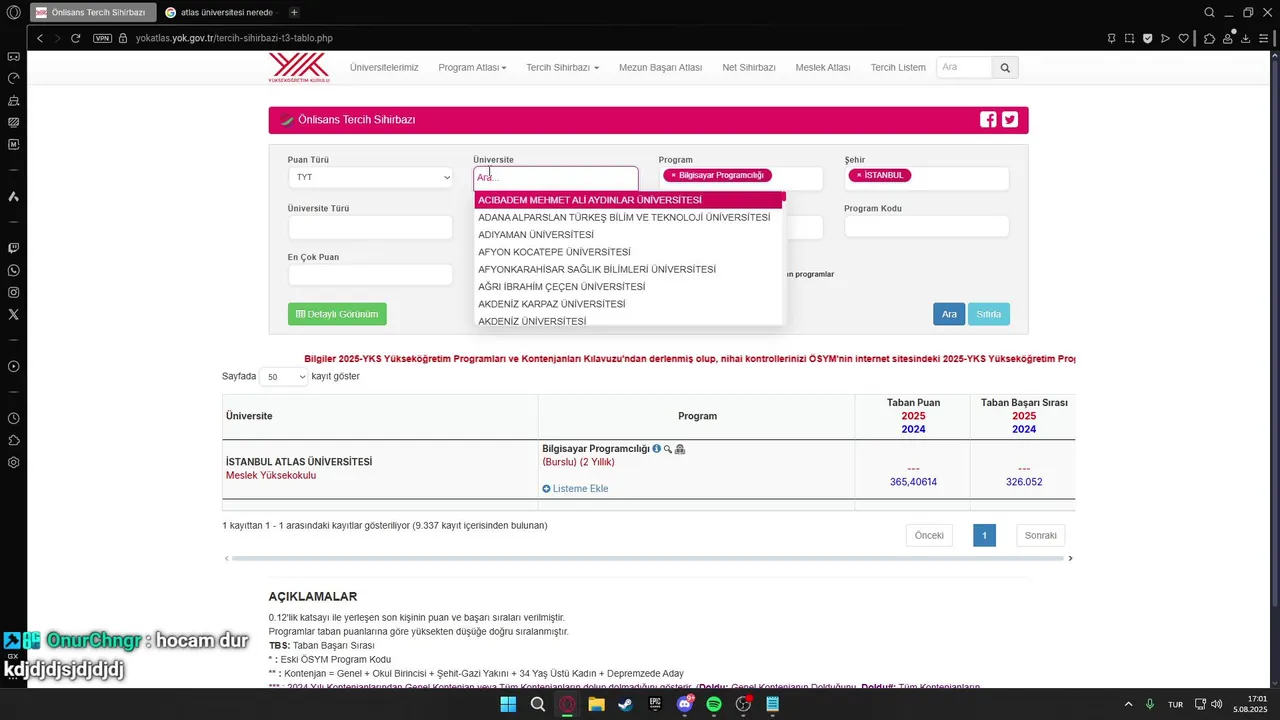Open extensions cube icon
The width and height of the screenshot is (1280, 720).
click(x=1210, y=38)
